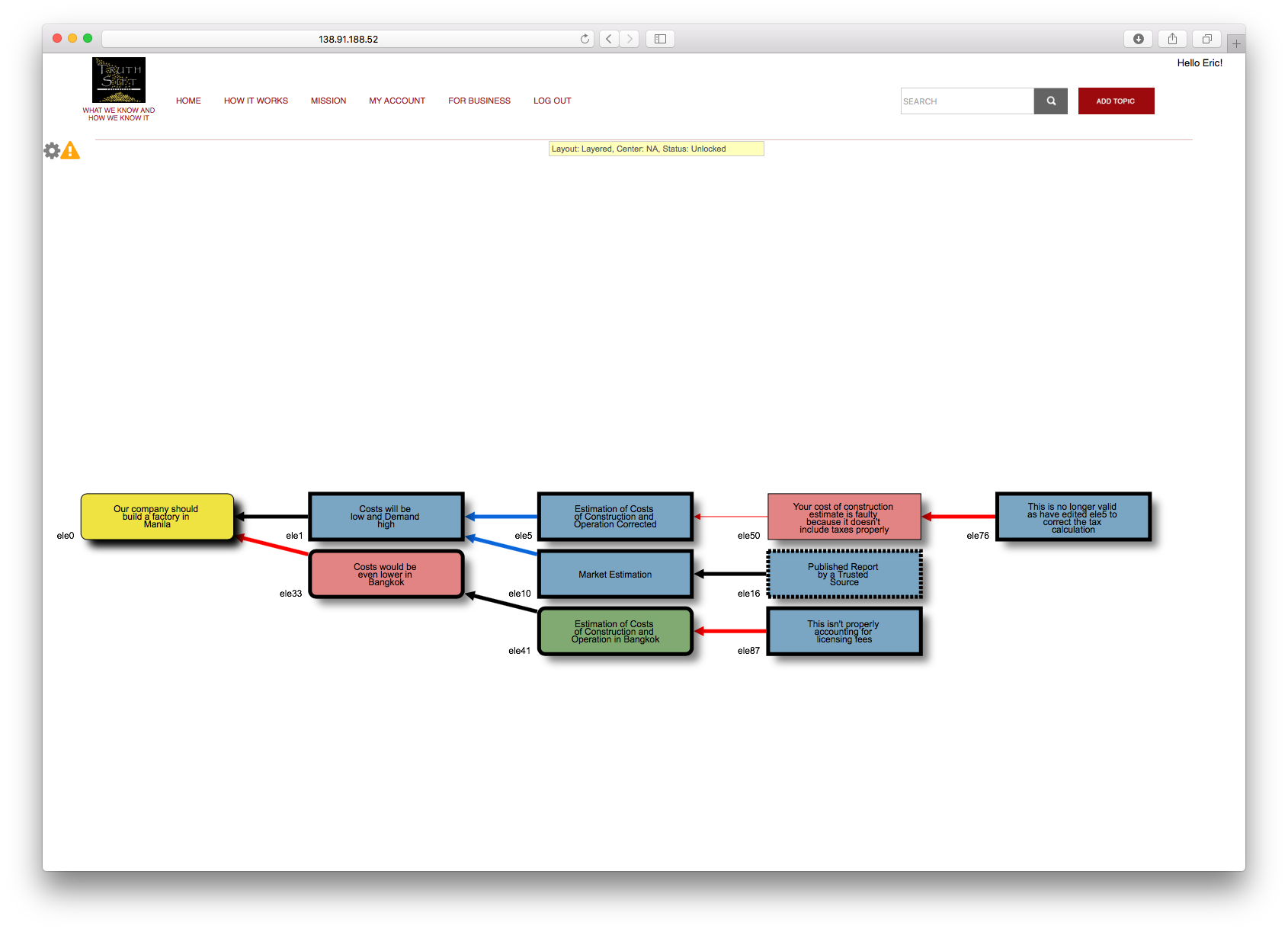The width and height of the screenshot is (1288, 932).
Task: Reload the page with the refresh icon
Action: coord(585,39)
